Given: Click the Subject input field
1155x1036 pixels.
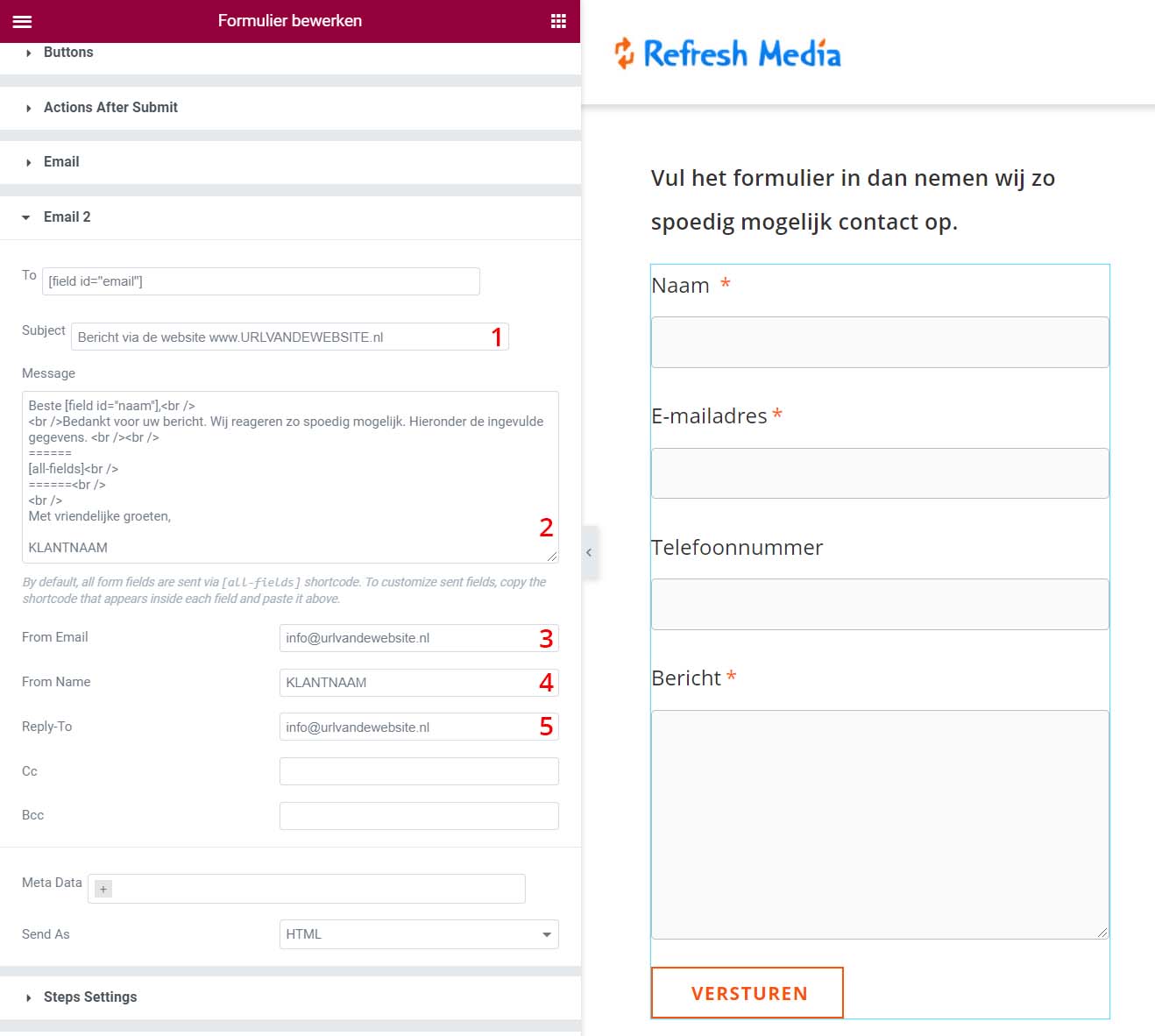Looking at the screenshot, I should [280, 337].
